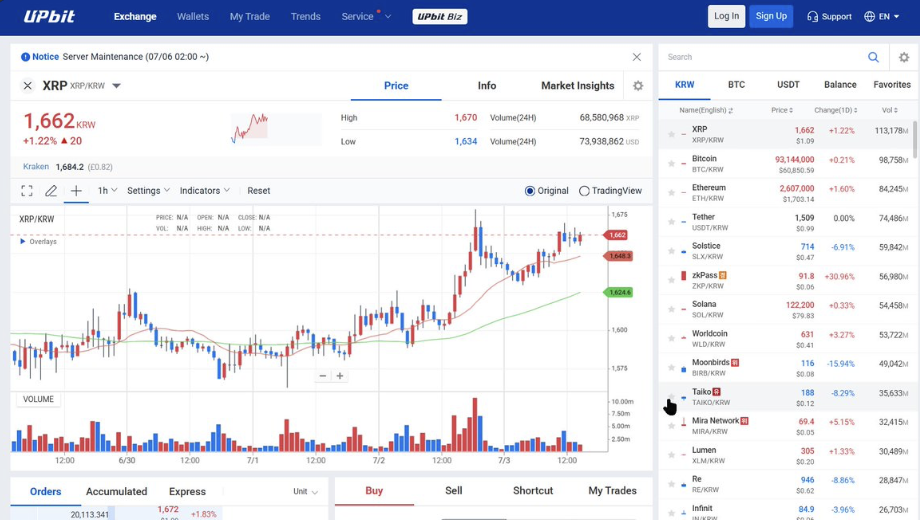Viewport: 920px width, 520px height.
Task: Select the crosshair plus tool
Action: click(x=76, y=191)
